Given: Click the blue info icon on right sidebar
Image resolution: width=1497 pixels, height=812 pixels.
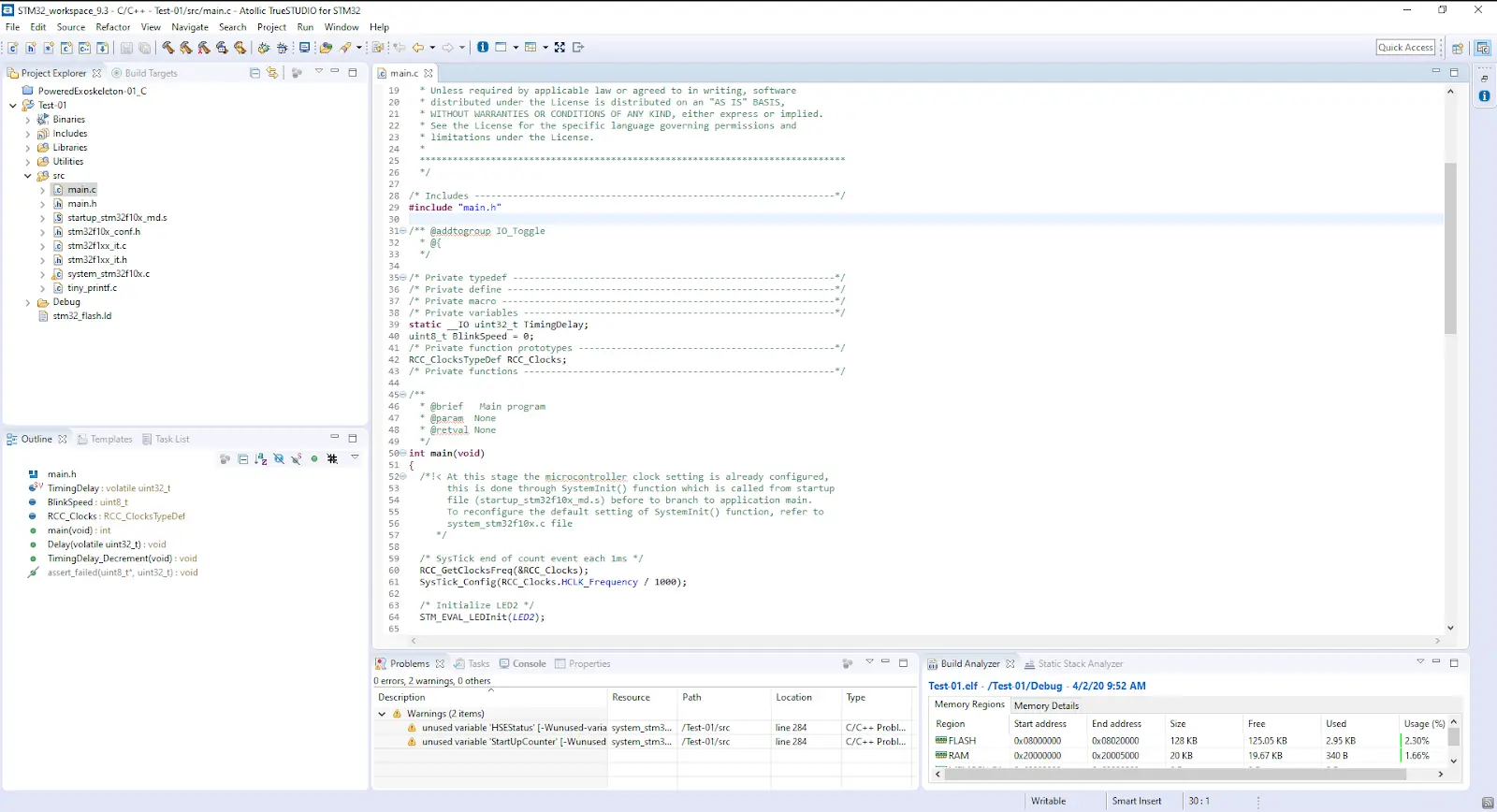Looking at the screenshot, I should tap(1485, 96).
